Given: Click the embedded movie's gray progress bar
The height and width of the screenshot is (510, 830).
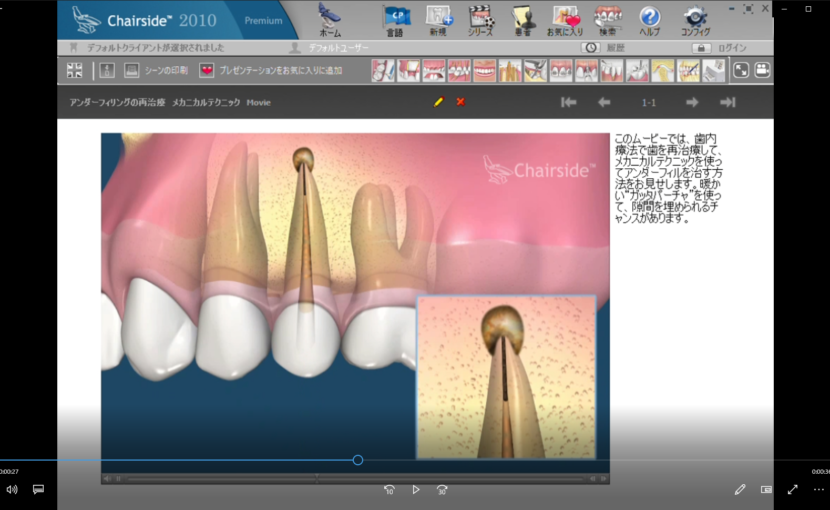Looking at the screenshot, I should click(x=355, y=479).
